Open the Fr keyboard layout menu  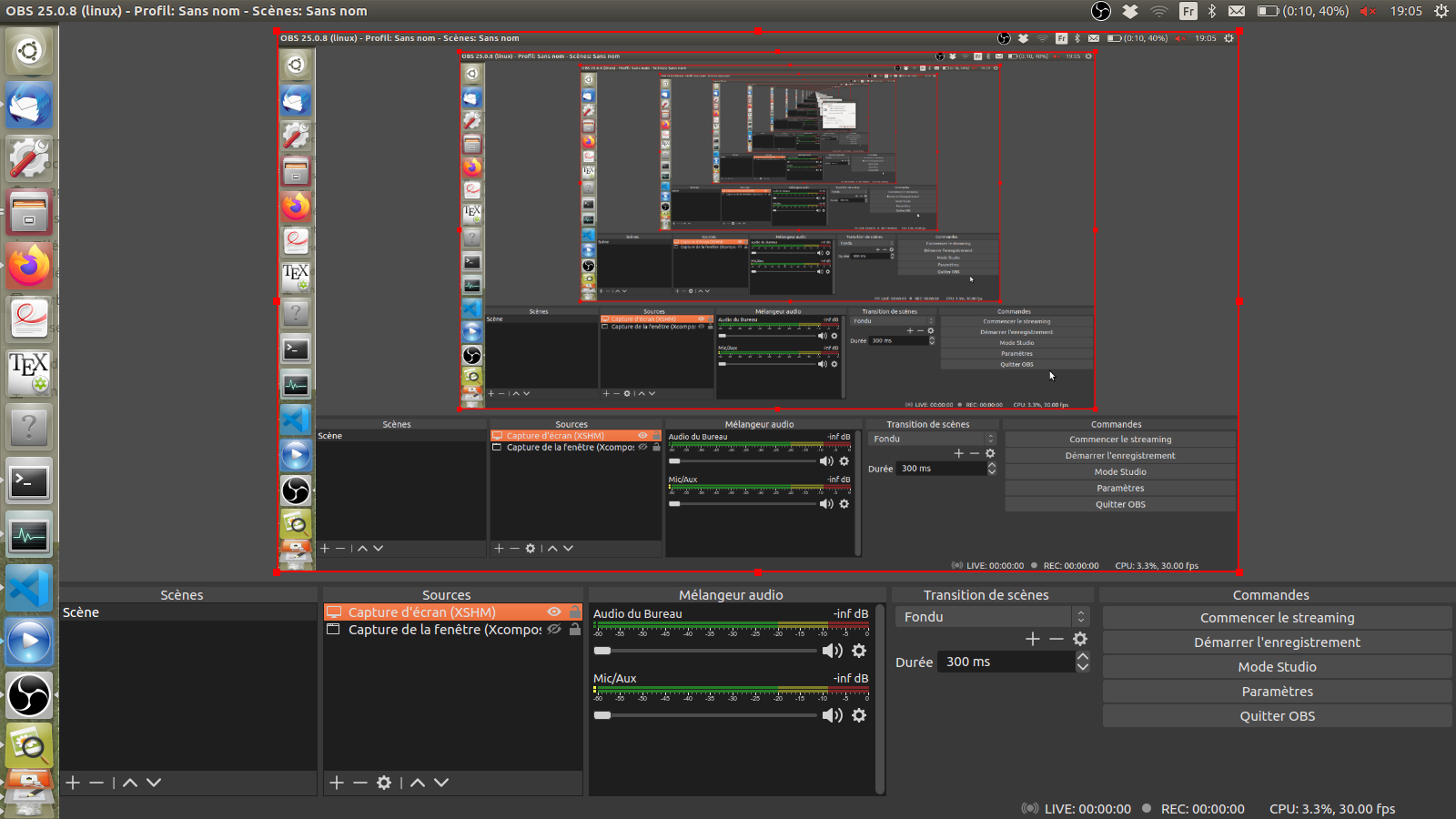point(1188,11)
